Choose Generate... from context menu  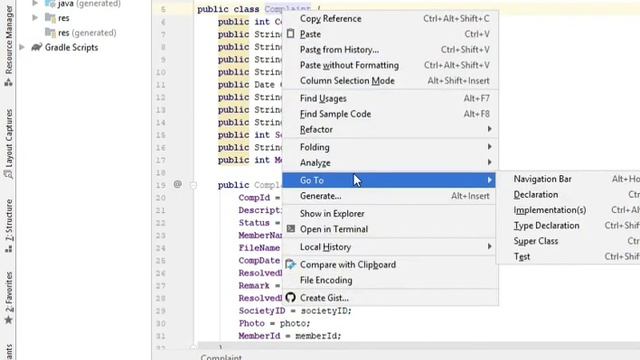point(390,196)
